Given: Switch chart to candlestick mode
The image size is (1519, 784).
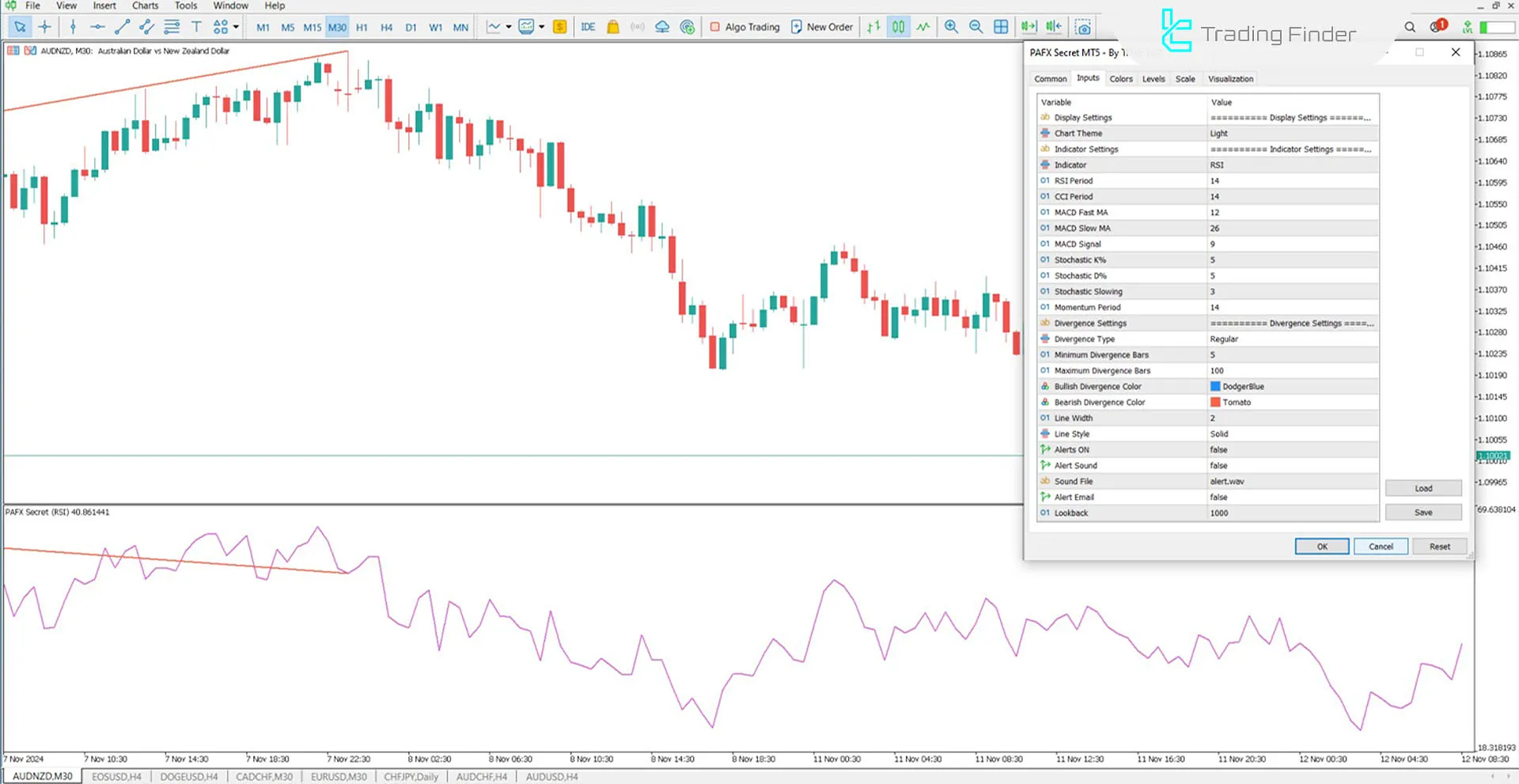Looking at the screenshot, I should click(x=898, y=26).
